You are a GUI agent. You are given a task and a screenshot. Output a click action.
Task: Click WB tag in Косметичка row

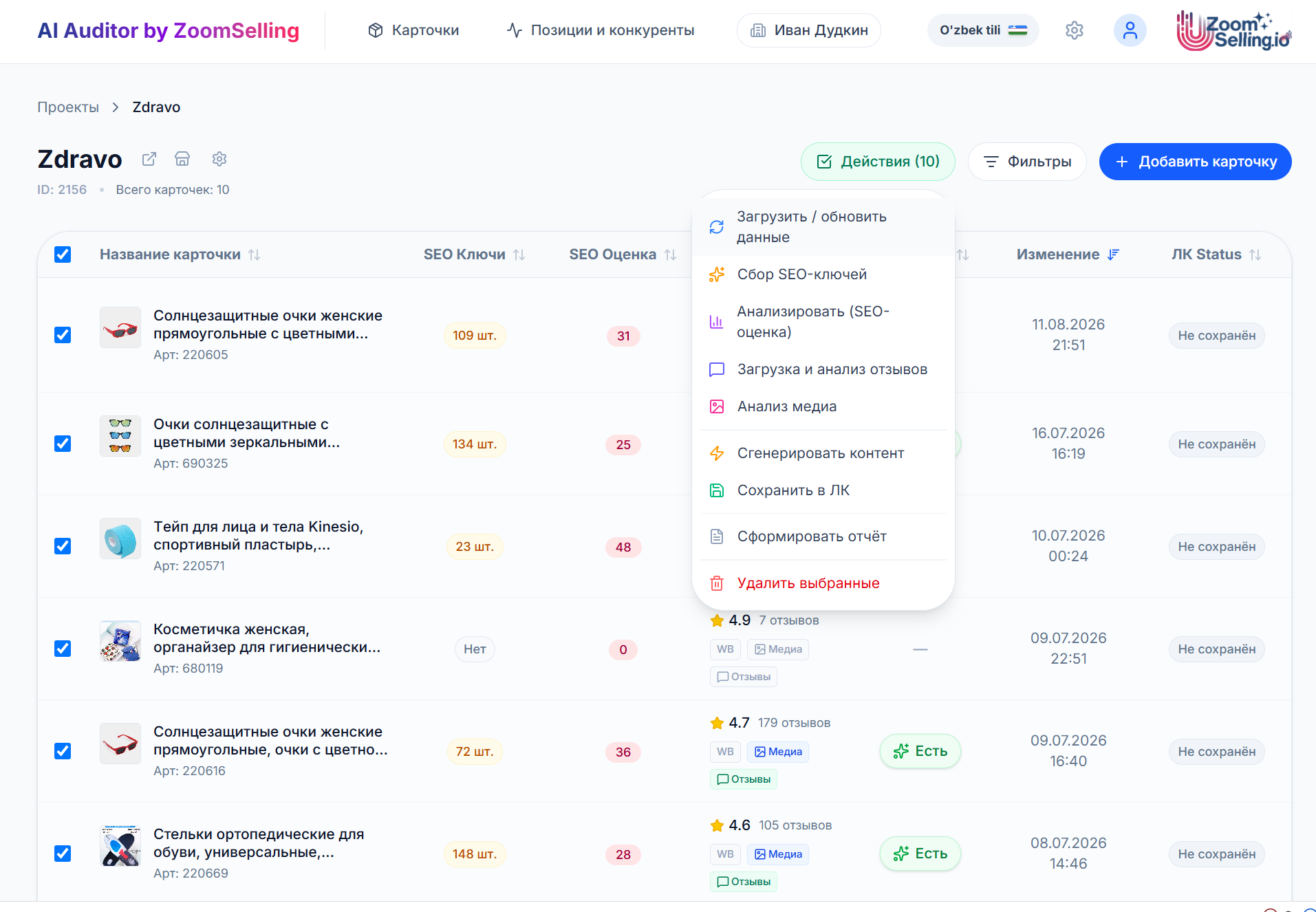point(725,649)
